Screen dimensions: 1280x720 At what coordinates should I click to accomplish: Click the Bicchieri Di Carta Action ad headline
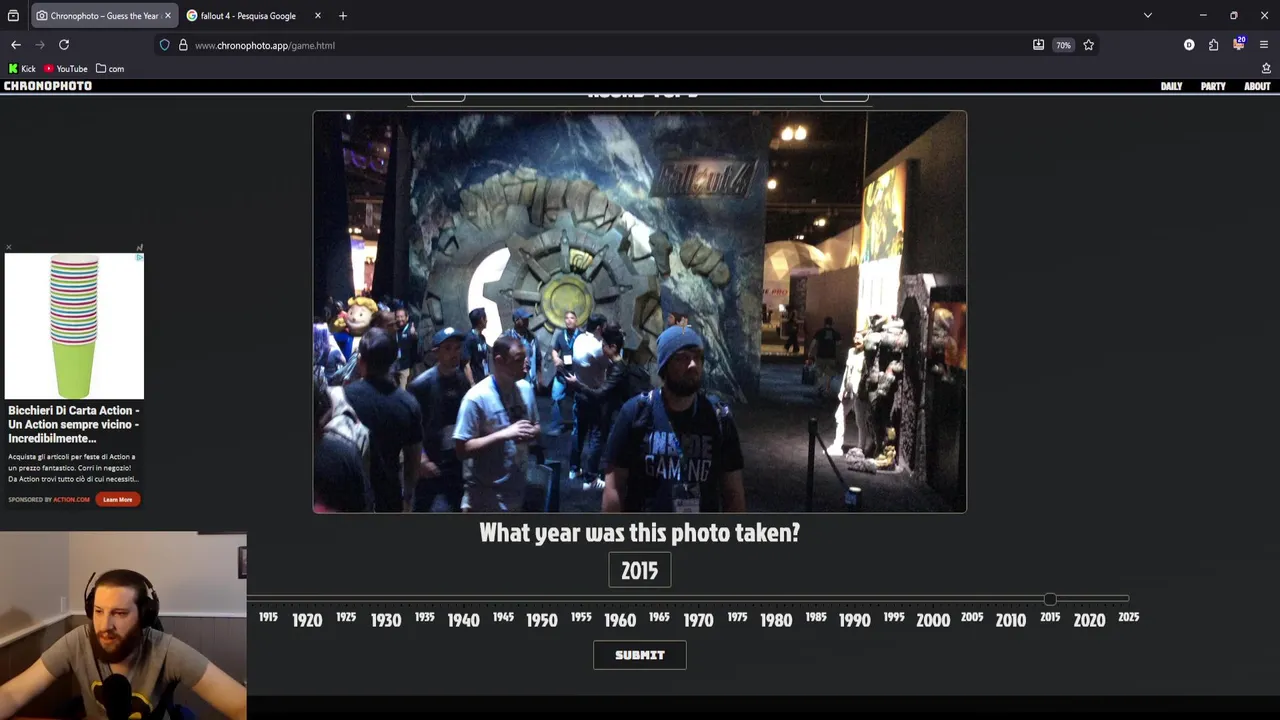[x=74, y=424]
